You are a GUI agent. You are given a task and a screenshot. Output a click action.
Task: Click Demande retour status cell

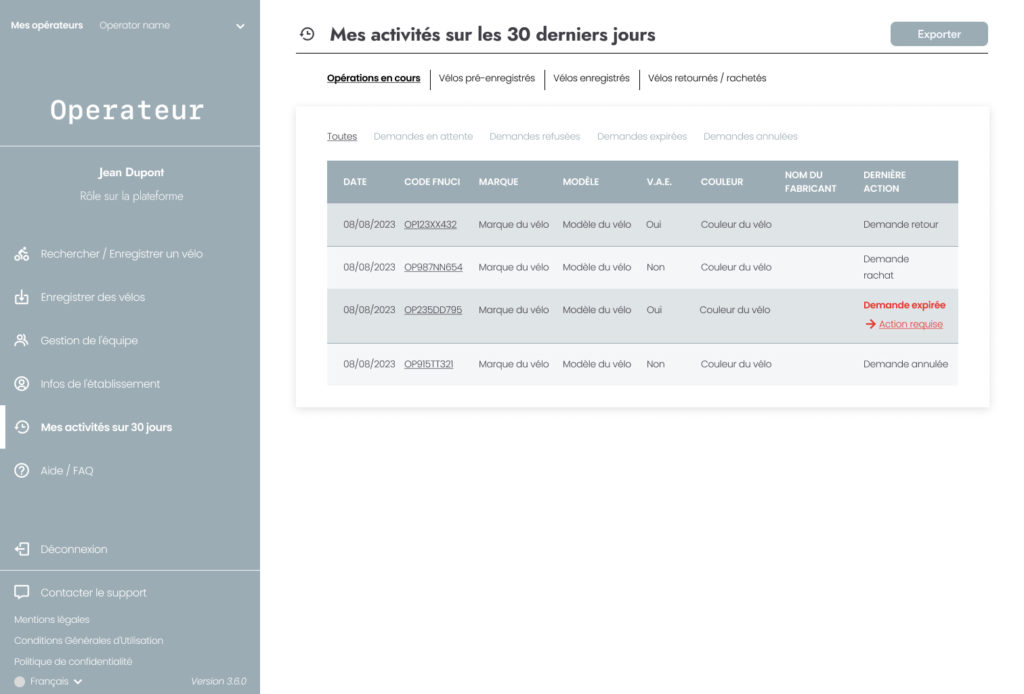coord(901,225)
